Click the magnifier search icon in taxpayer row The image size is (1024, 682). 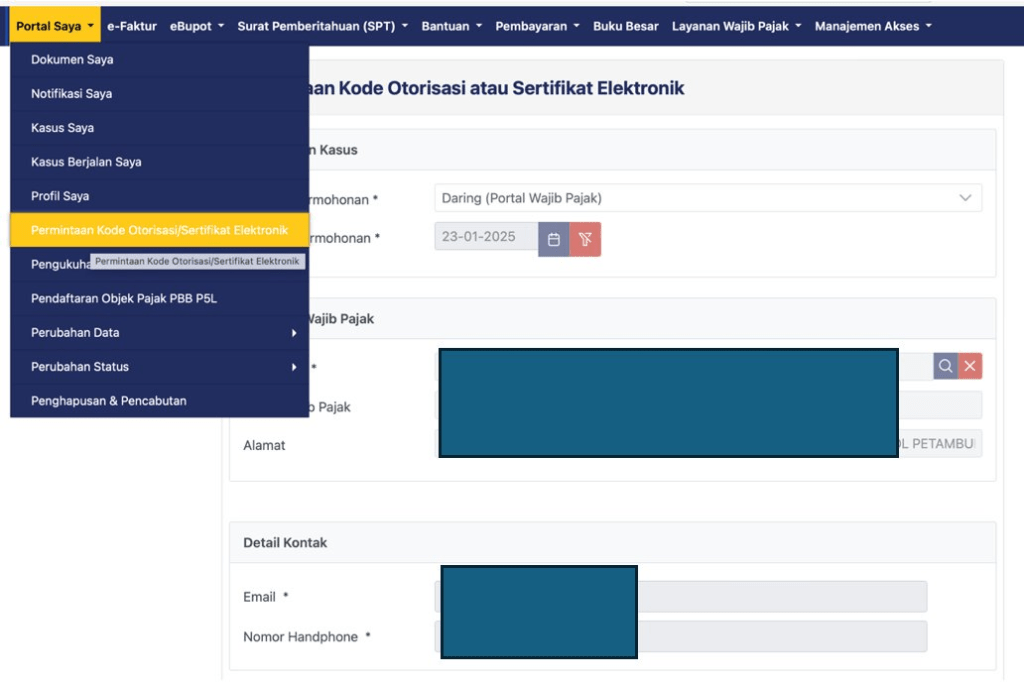(x=945, y=366)
